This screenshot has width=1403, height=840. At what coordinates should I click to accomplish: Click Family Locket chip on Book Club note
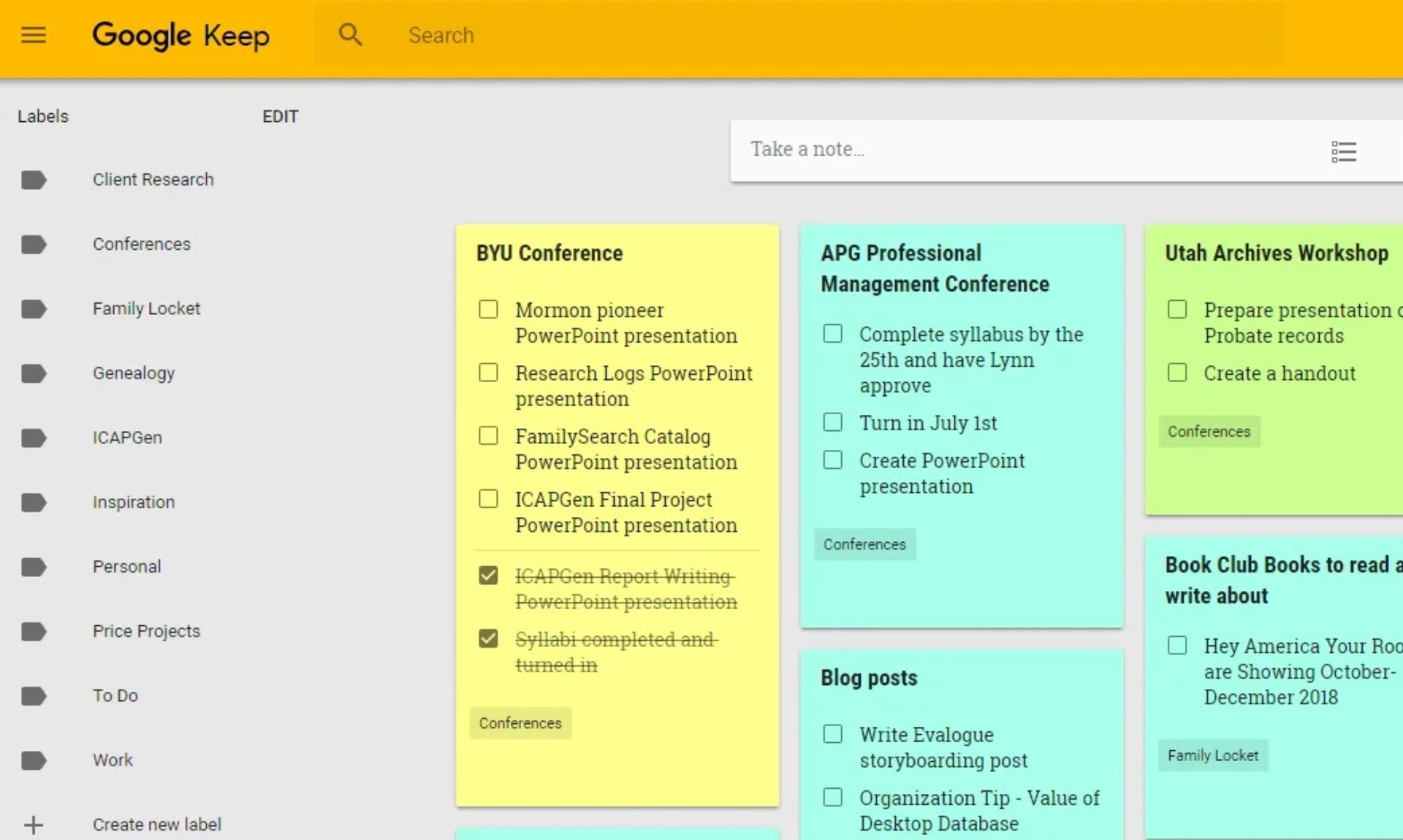point(1213,755)
